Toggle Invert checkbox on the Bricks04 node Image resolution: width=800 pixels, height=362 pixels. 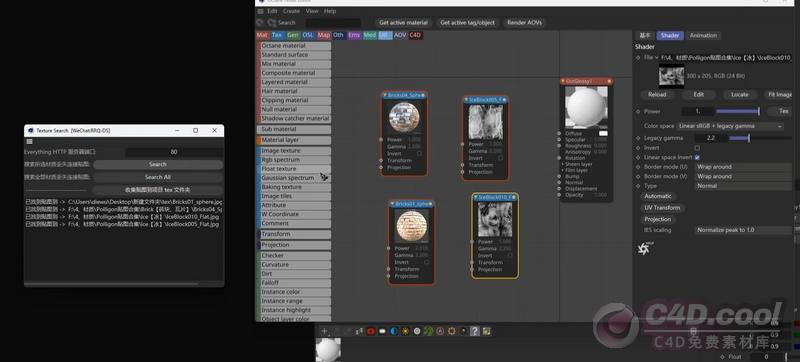[x=419, y=153]
